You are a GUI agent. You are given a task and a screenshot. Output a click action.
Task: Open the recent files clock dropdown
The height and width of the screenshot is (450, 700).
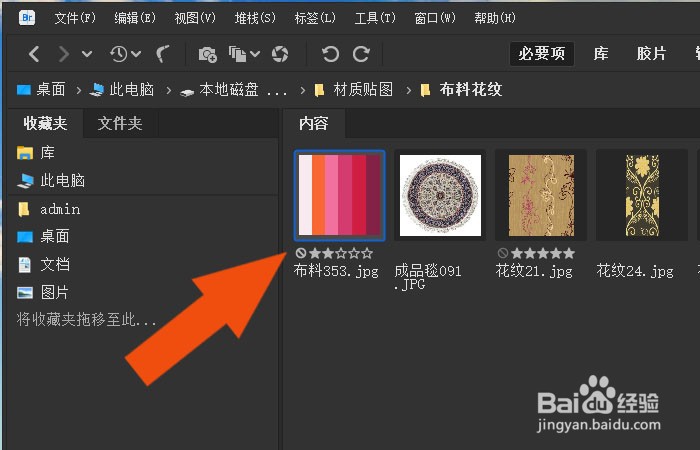tap(125, 54)
